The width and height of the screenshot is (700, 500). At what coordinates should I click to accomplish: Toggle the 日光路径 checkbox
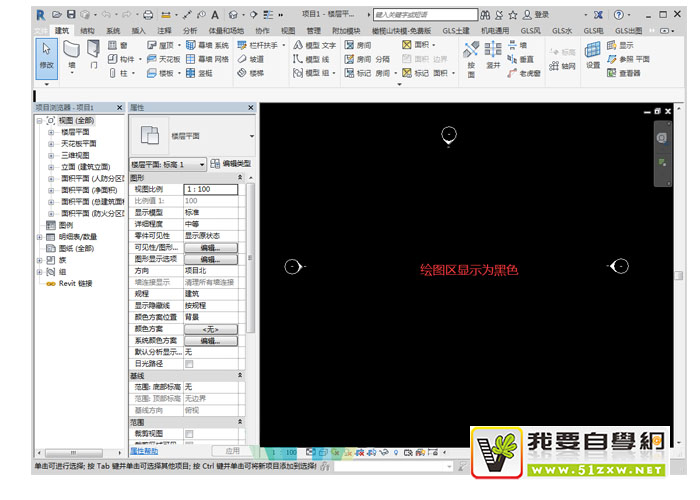[189, 364]
